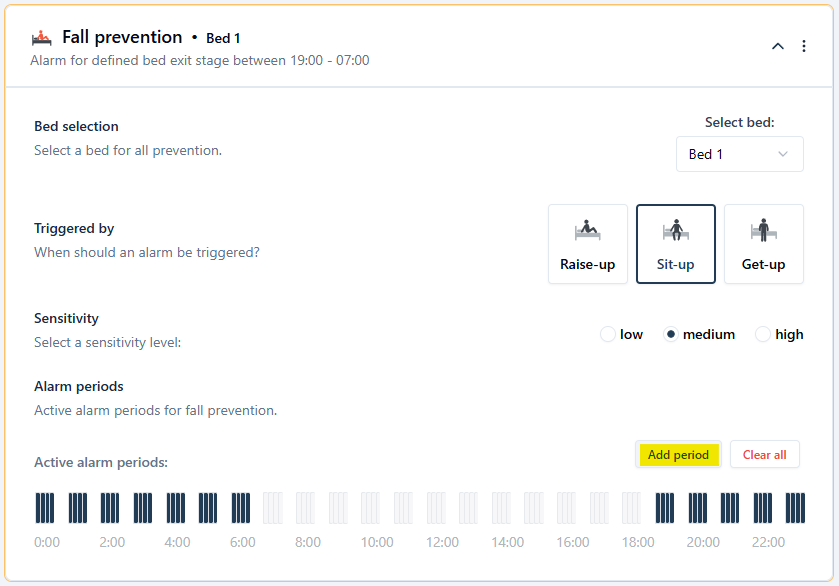Click the Add period button
The height and width of the screenshot is (586, 839).
[x=678, y=455]
